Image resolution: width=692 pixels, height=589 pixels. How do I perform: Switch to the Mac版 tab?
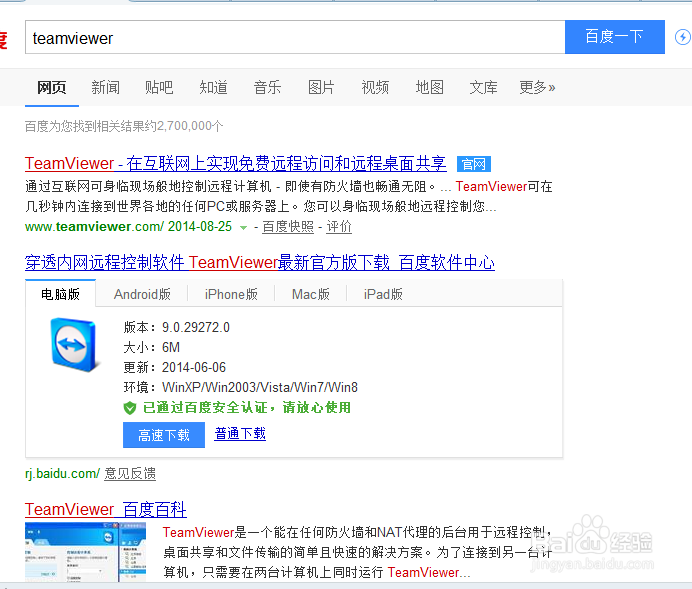(x=311, y=294)
